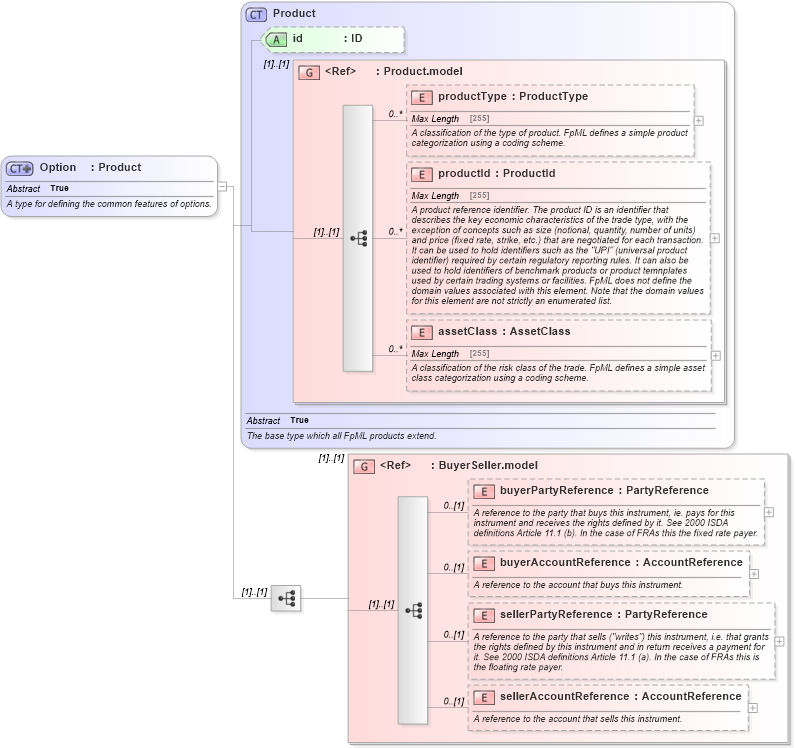795x748 pixels.
Task: Click Max Length [255] under assetClass
Action: [450, 354]
